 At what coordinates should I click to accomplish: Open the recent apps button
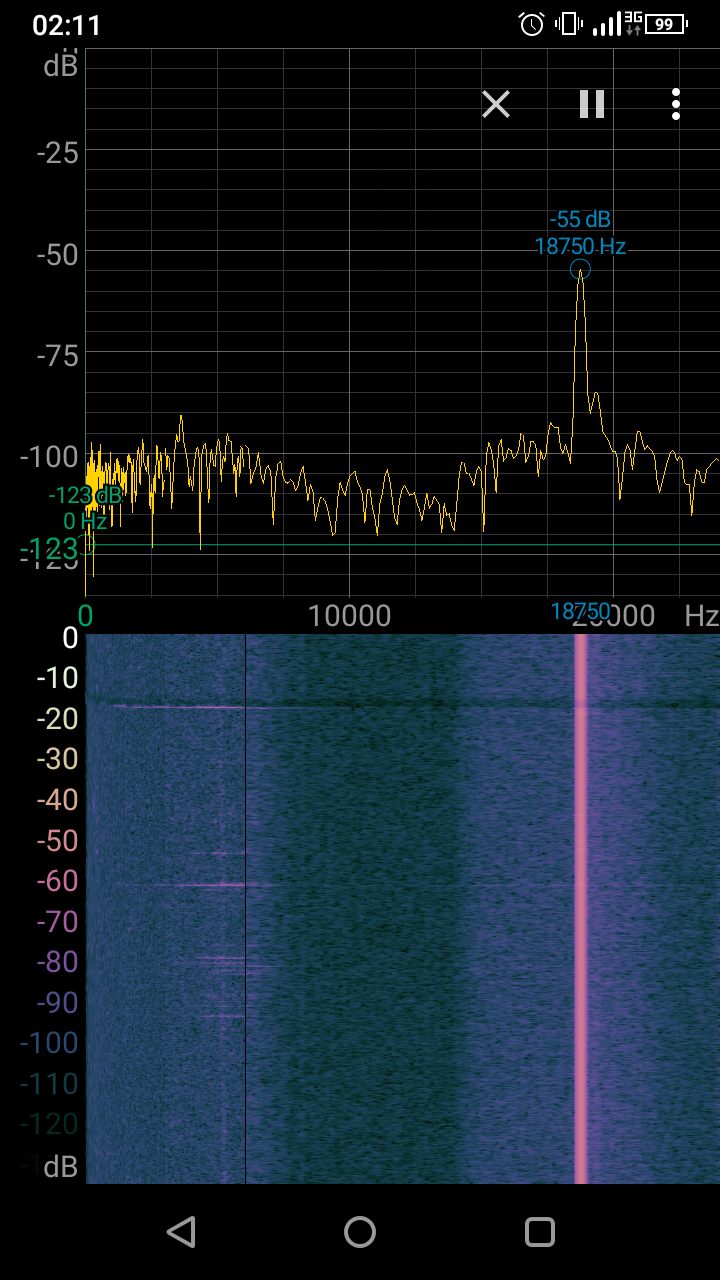coord(540,1232)
